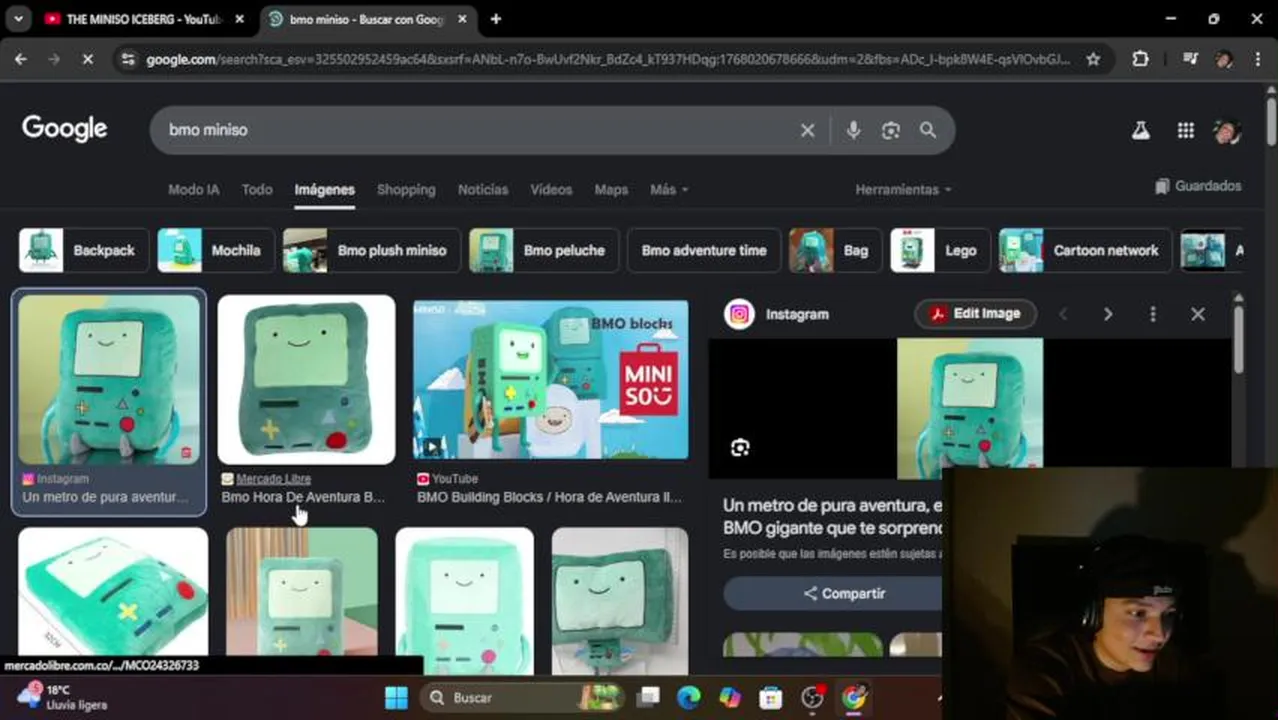Switch to Maps tab
1278x720 pixels.
coord(611,189)
